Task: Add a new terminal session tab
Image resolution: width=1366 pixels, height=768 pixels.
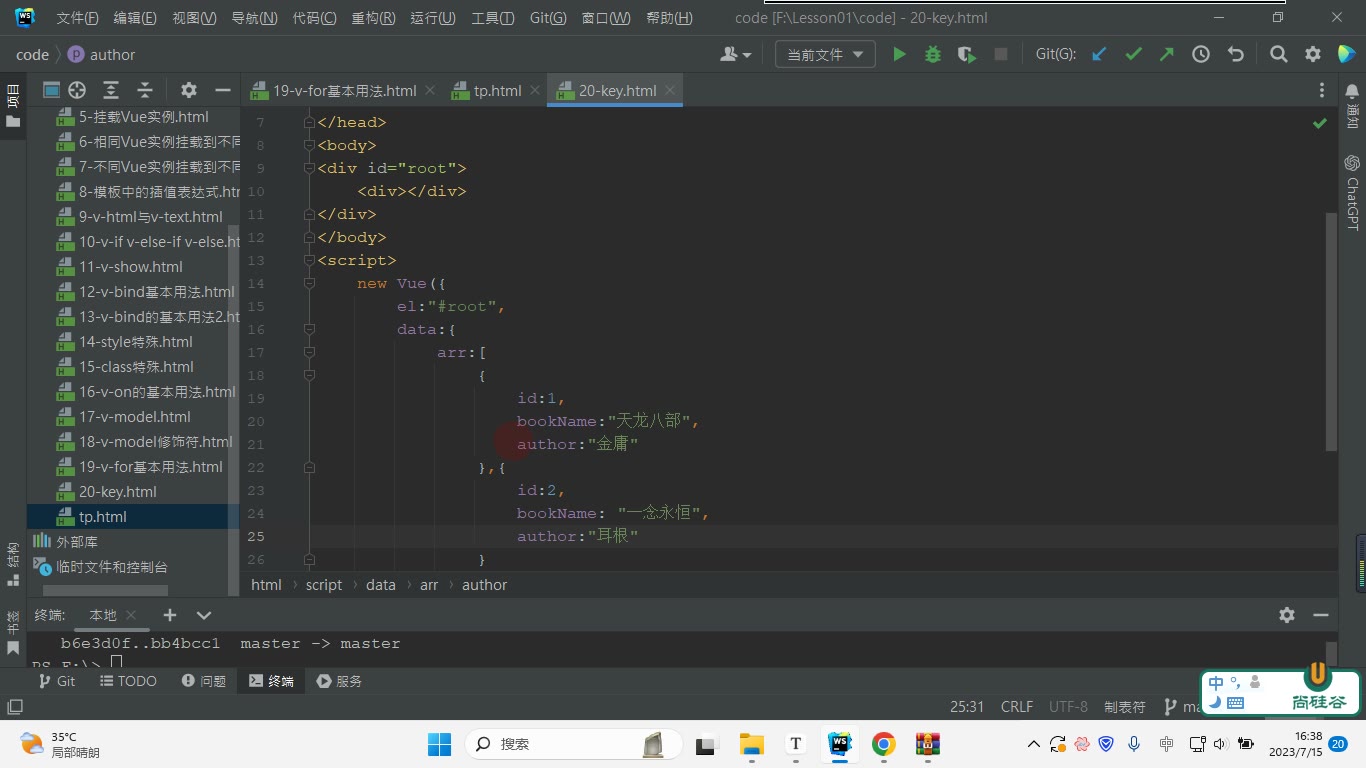Action: click(170, 615)
